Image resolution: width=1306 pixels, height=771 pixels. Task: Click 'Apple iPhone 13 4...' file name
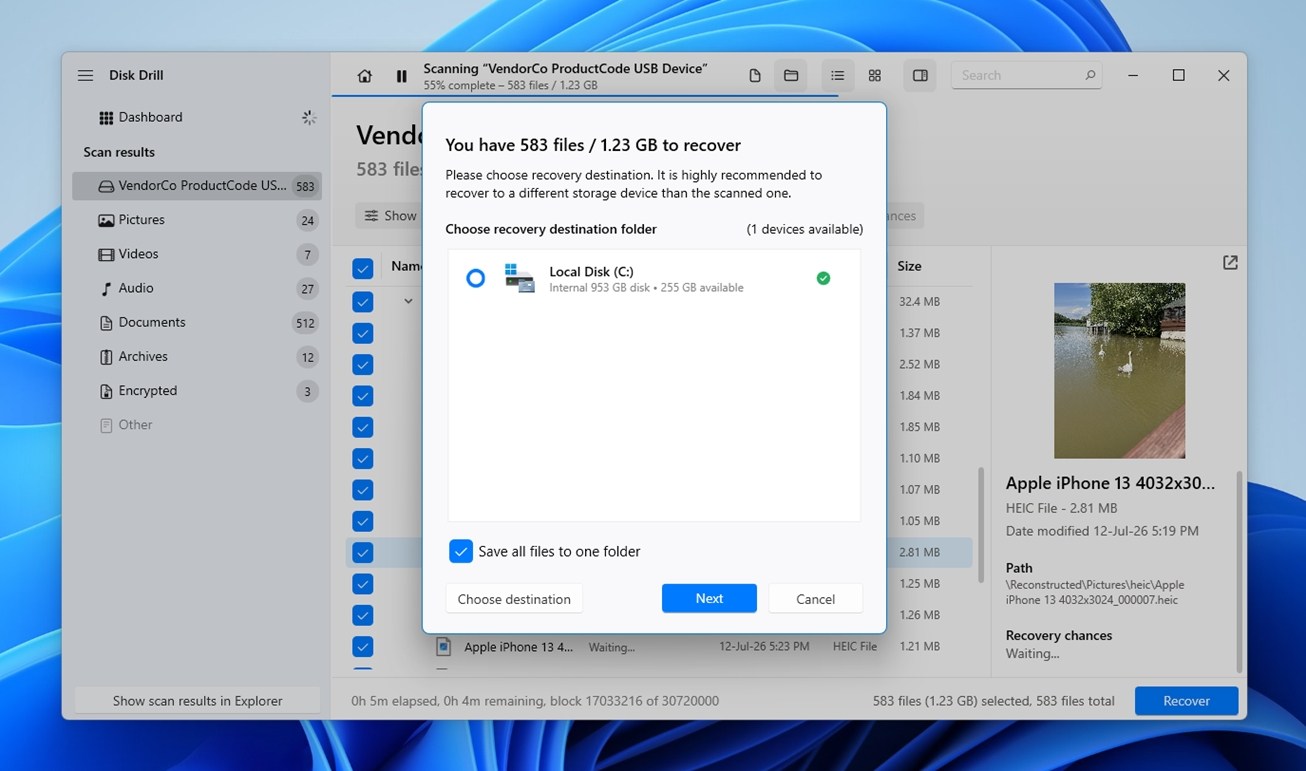tap(518, 647)
